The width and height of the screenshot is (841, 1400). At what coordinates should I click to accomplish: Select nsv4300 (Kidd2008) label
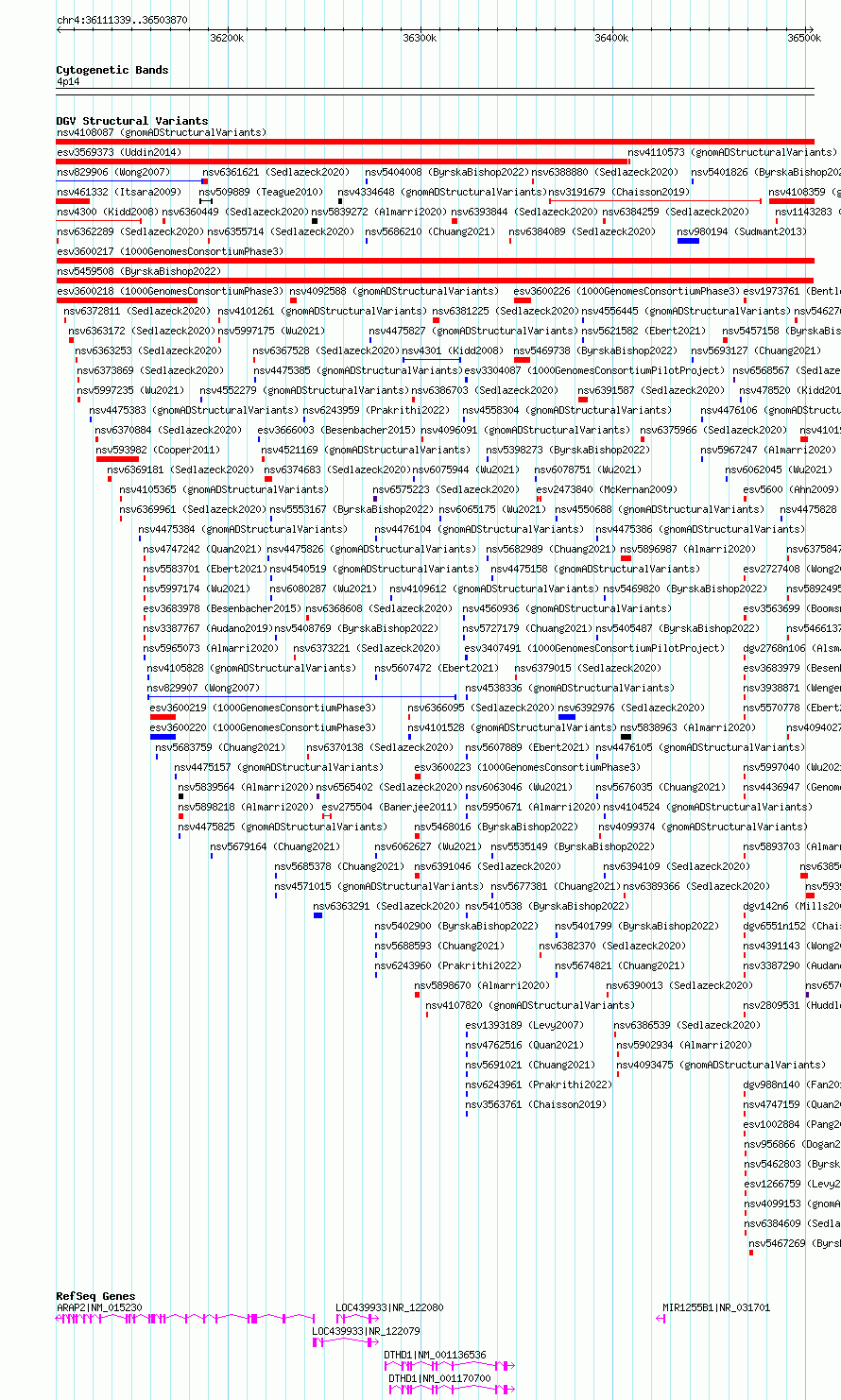pos(108,212)
